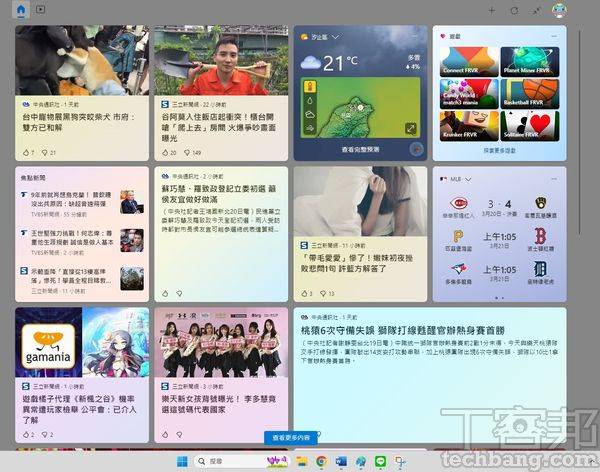This screenshot has width=600, height=472.
Task: Open MLB sports widget more options
Action: 554,179
